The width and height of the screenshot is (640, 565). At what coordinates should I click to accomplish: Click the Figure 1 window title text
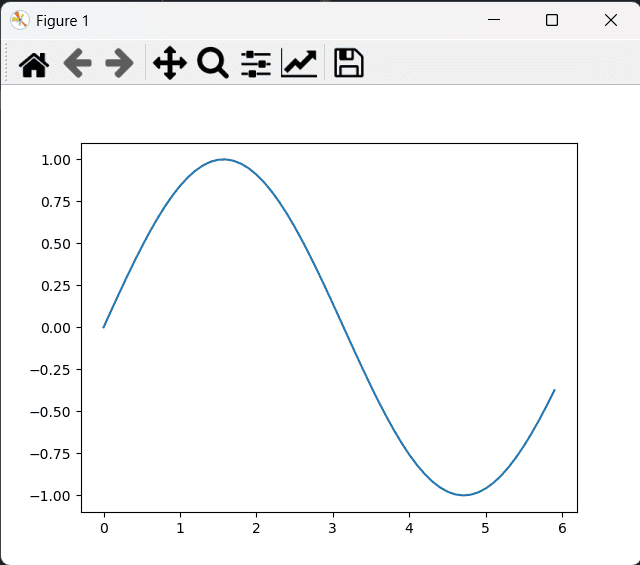[62, 20]
